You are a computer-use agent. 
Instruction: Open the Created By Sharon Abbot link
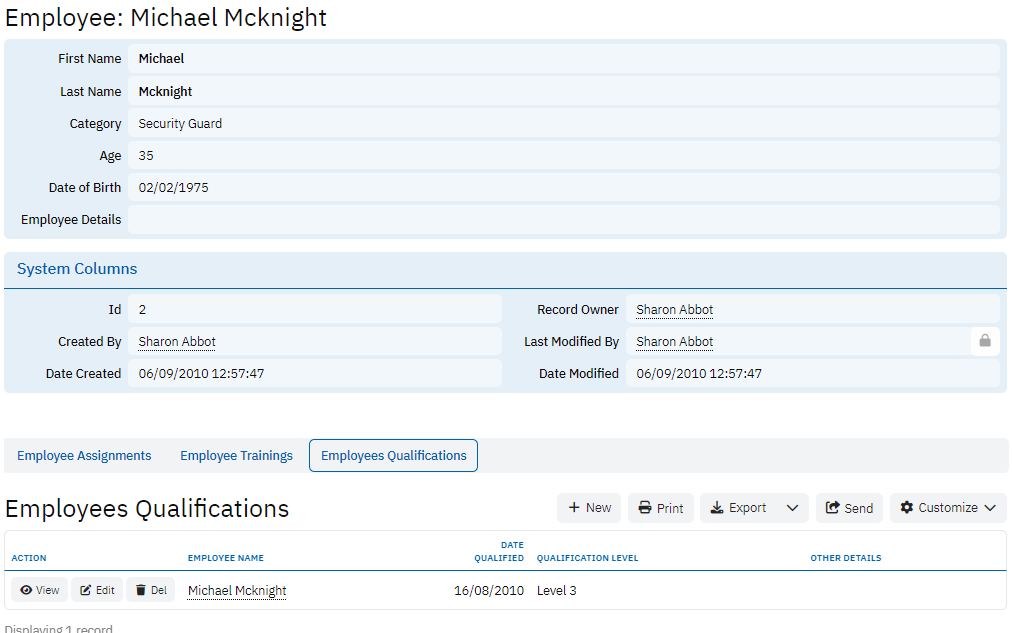[x=177, y=342]
